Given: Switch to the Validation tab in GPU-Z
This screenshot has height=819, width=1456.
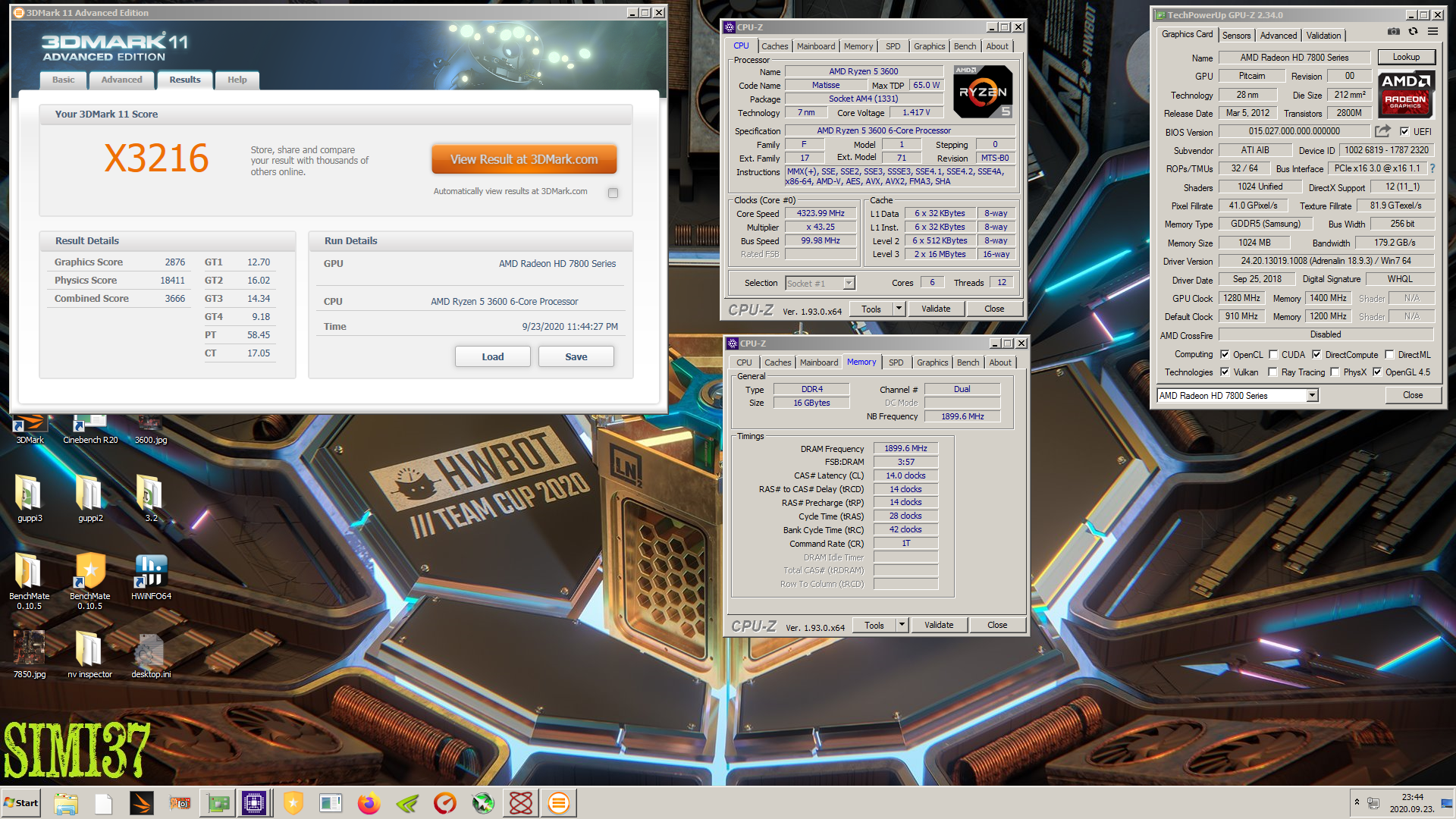Looking at the screenshot, I should (1323, 36).
